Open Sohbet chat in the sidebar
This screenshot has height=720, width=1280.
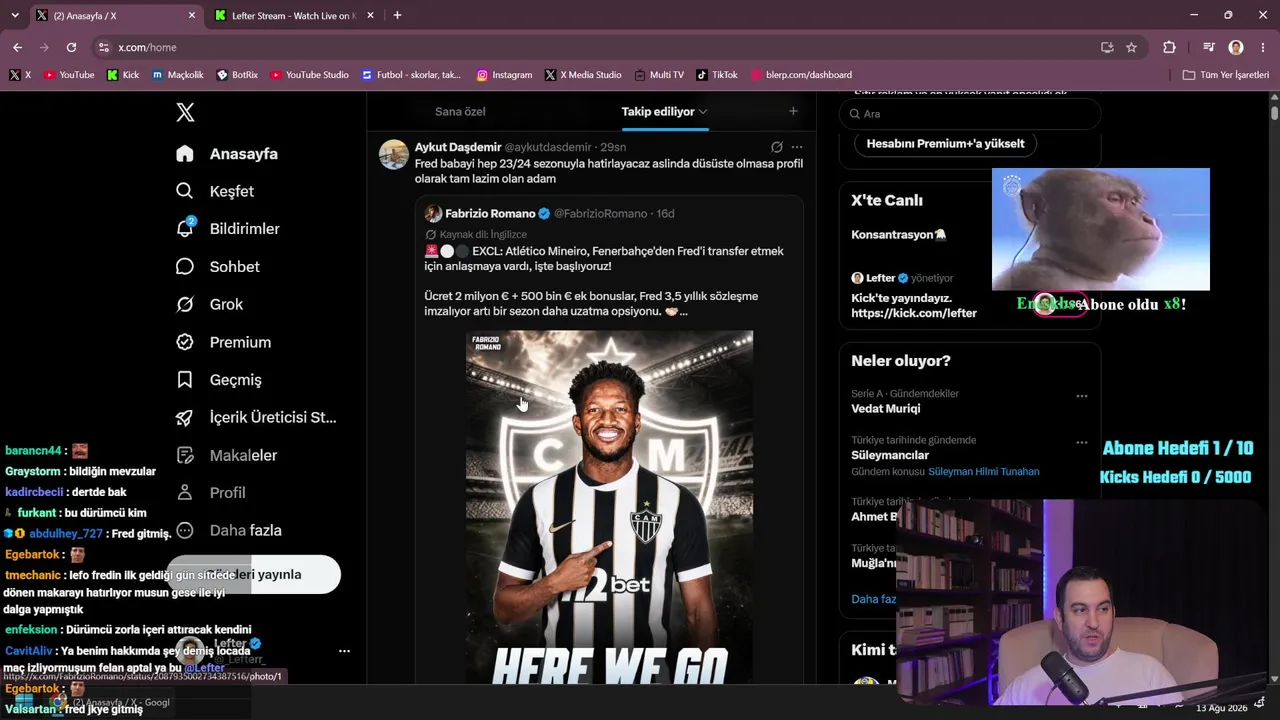(x=217, y=267)
